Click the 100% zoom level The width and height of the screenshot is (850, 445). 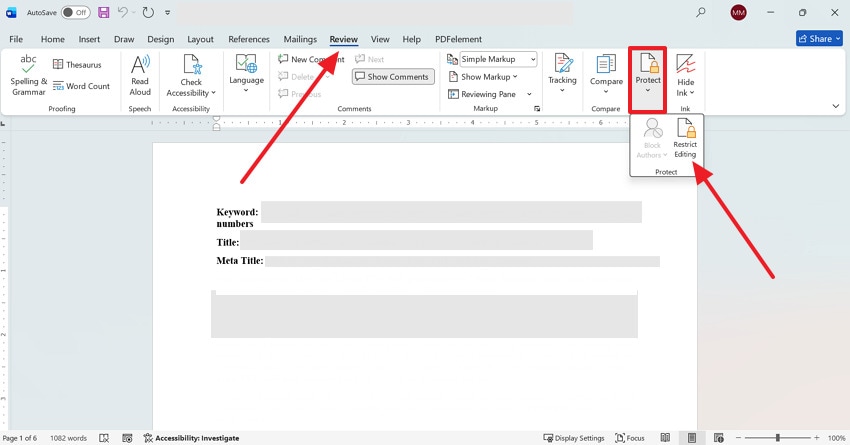[836, 438]
